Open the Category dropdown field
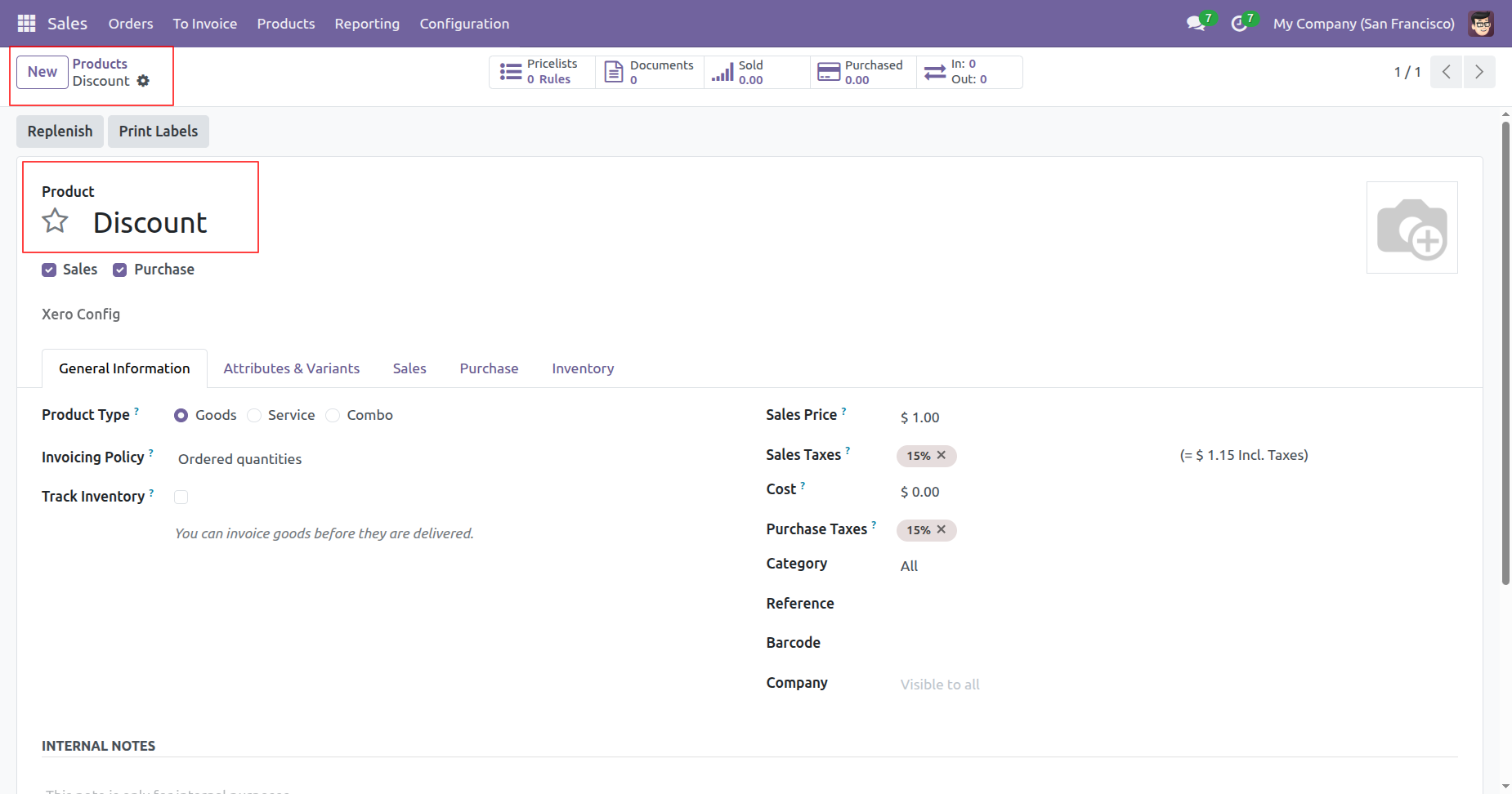This screenshot has height=794, width=1512. click(x=1022, y=566)
